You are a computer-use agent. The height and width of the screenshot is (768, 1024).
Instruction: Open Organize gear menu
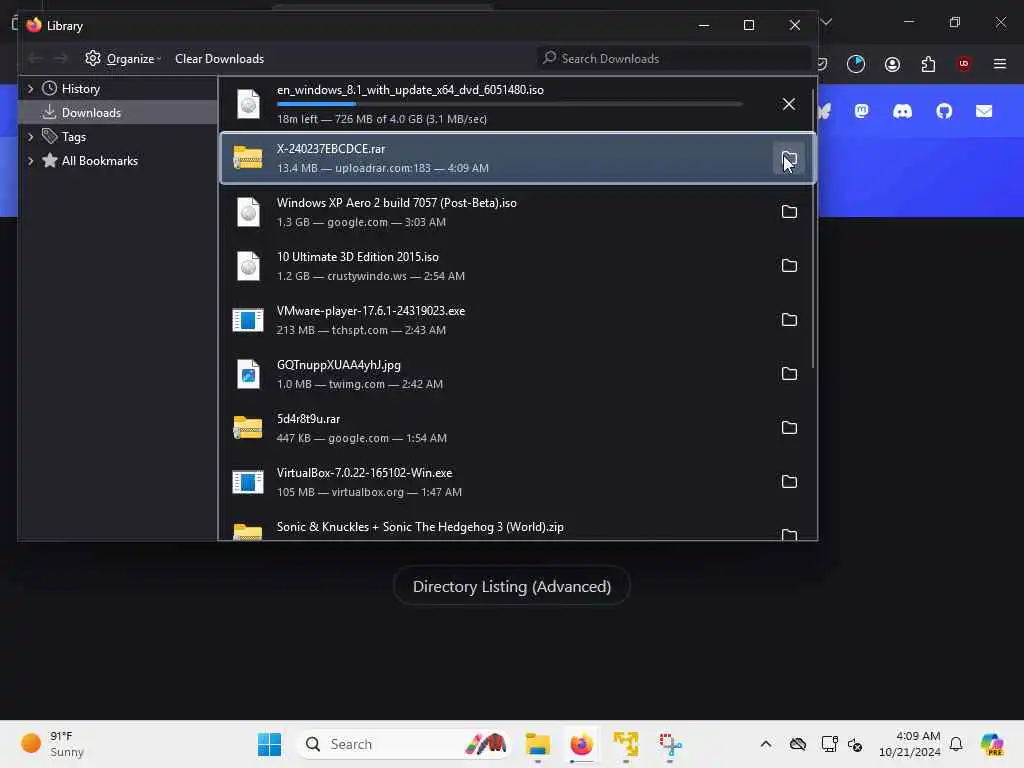pos(123,59)
